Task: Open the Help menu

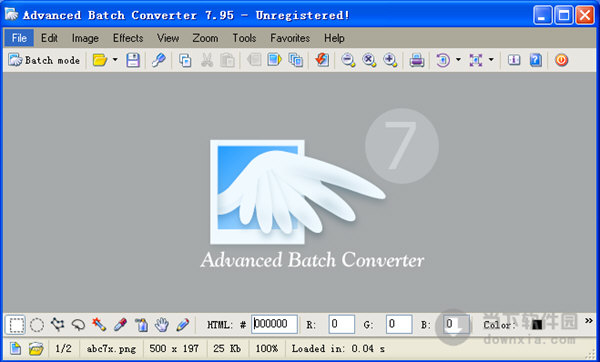Action: 334,38
